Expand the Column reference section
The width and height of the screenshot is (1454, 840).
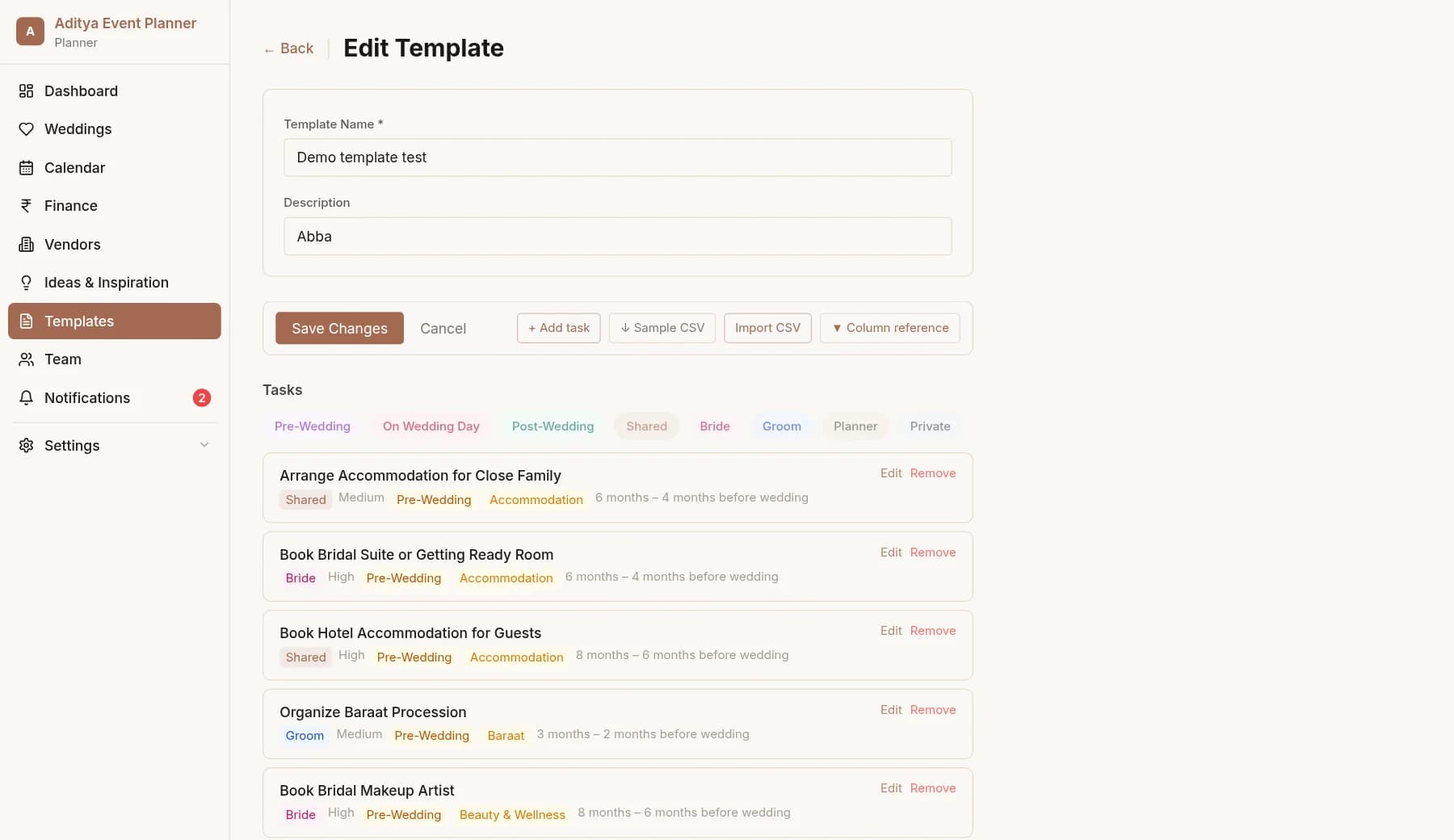[x=889, y=328]
